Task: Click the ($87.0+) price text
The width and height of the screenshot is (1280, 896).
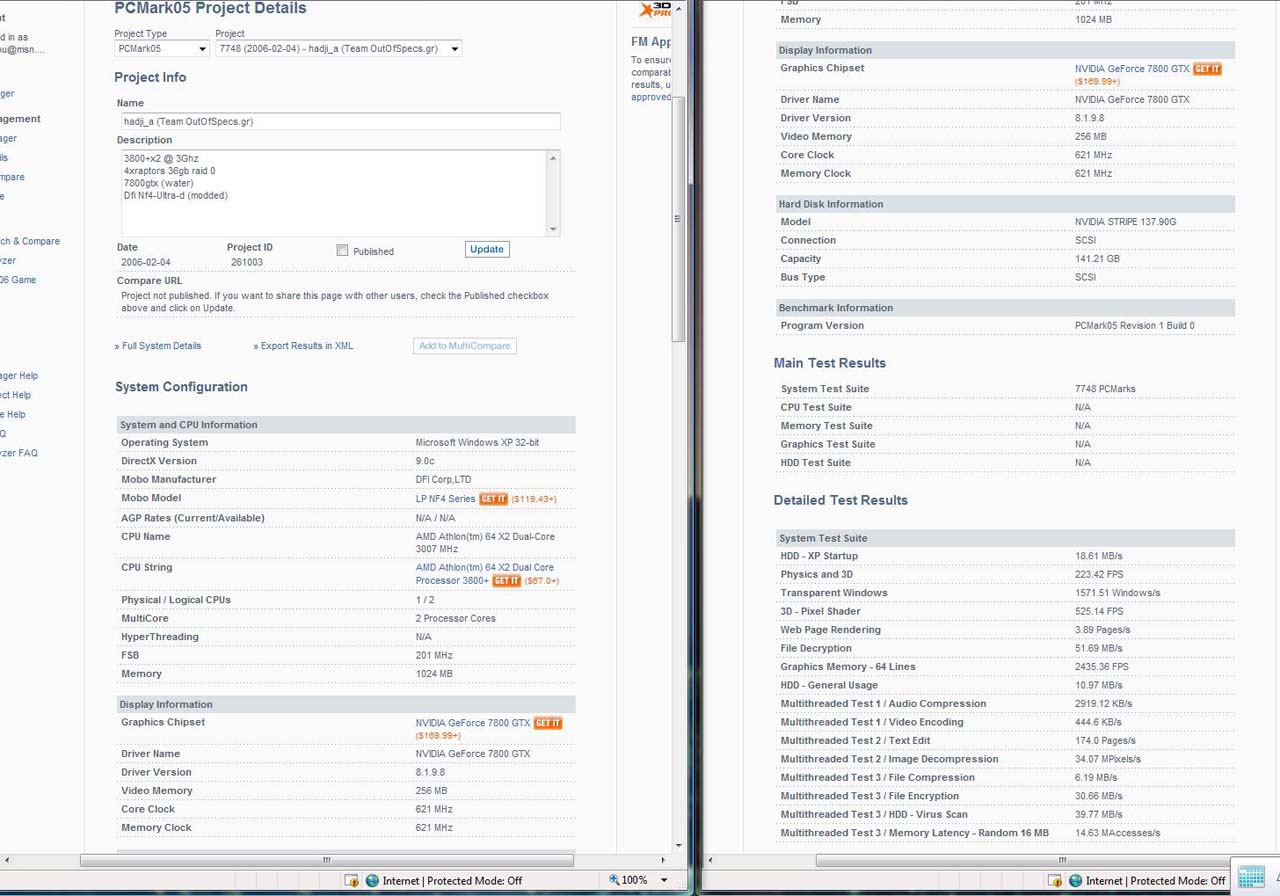Action: tap(542, 581)
